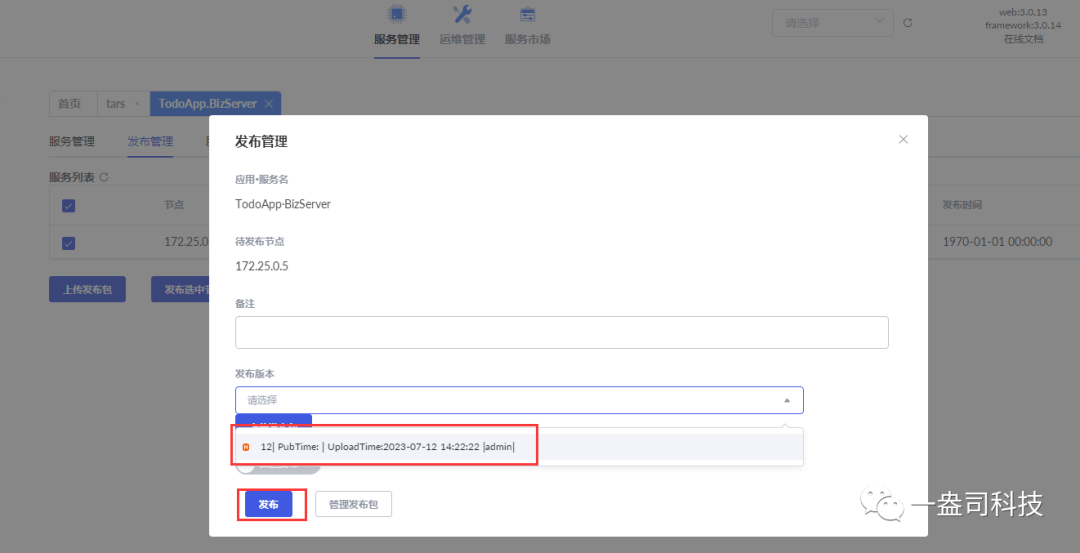
Task: Collapse the 发布版本 dropdown arrow
Action: [x=787, y=400]
